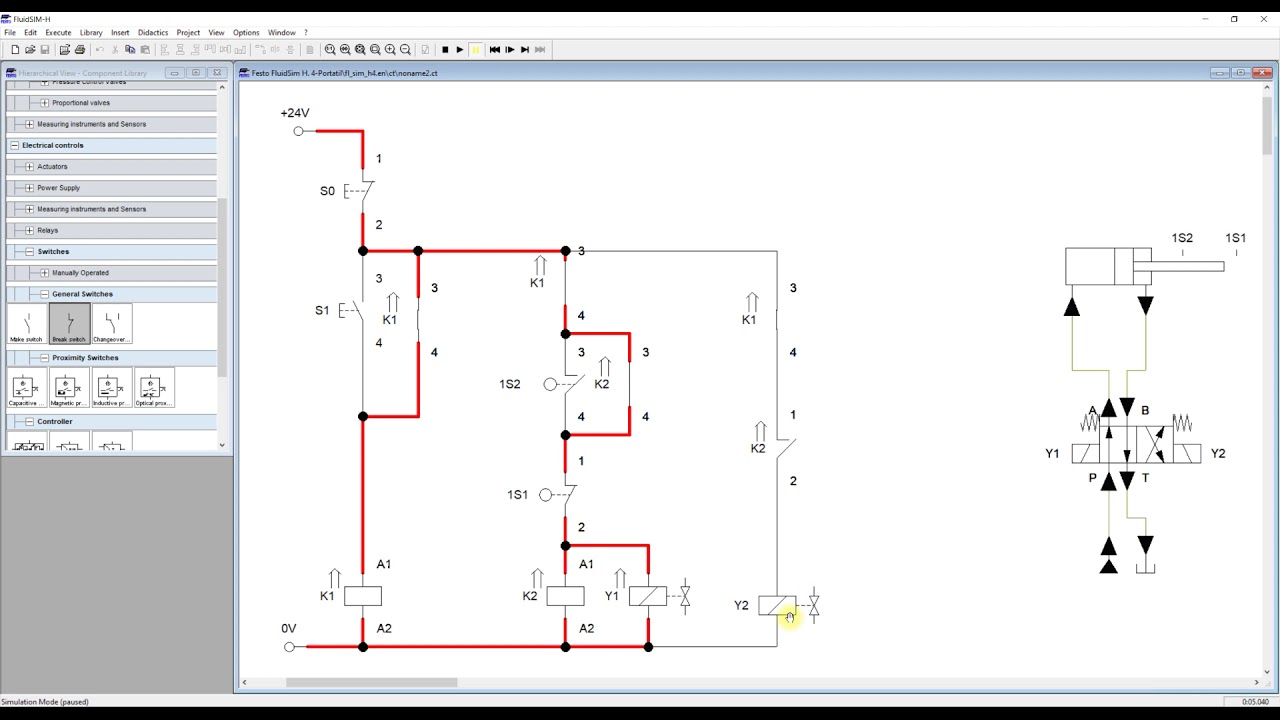Click the Zoom in magnifier icon

coord(390,50)
